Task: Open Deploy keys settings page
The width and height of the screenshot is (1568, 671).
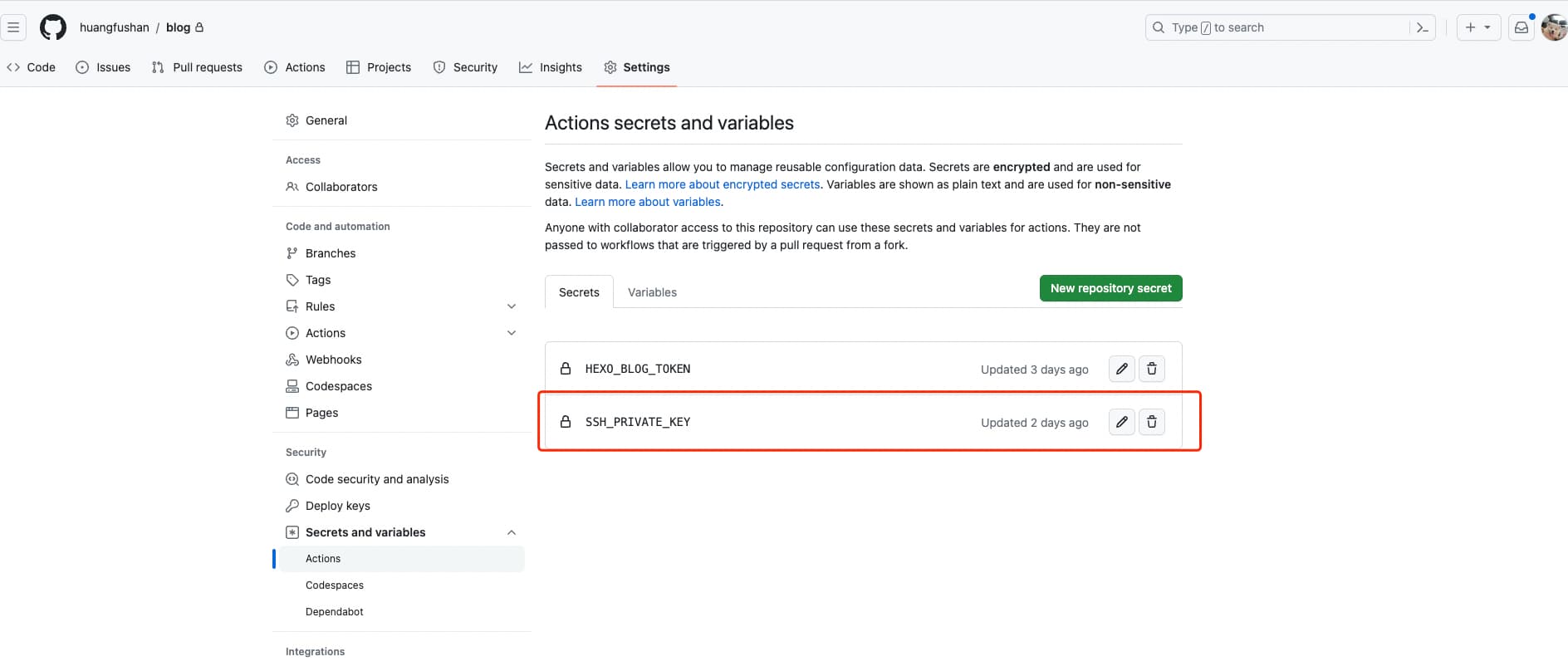Action: click(x=337, y=506)
